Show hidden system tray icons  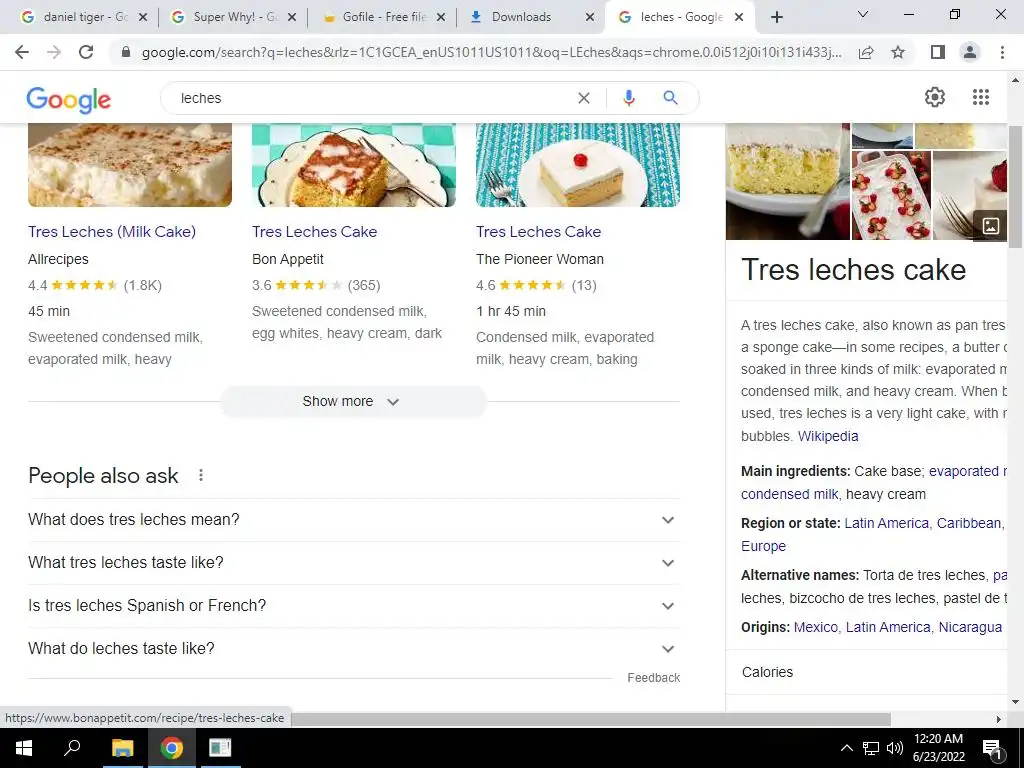click(846, 748)
